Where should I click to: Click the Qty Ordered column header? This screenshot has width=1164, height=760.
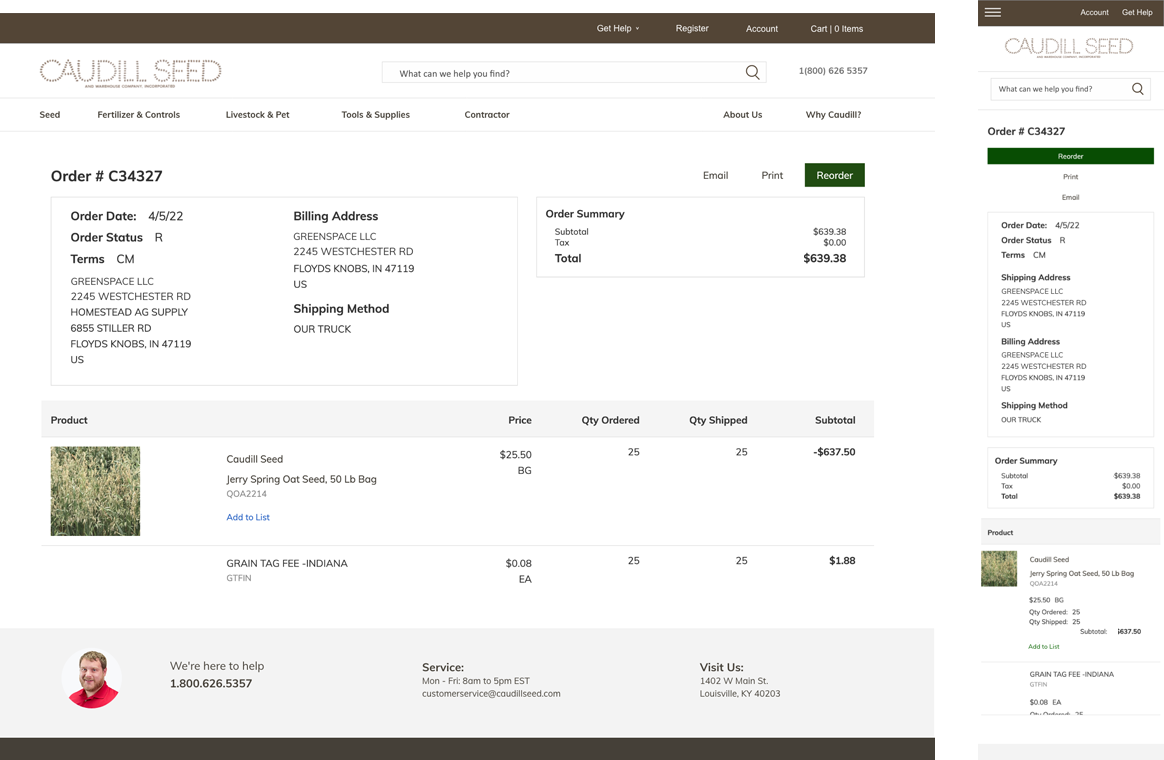pyautogui.click(x=610, y=420)
